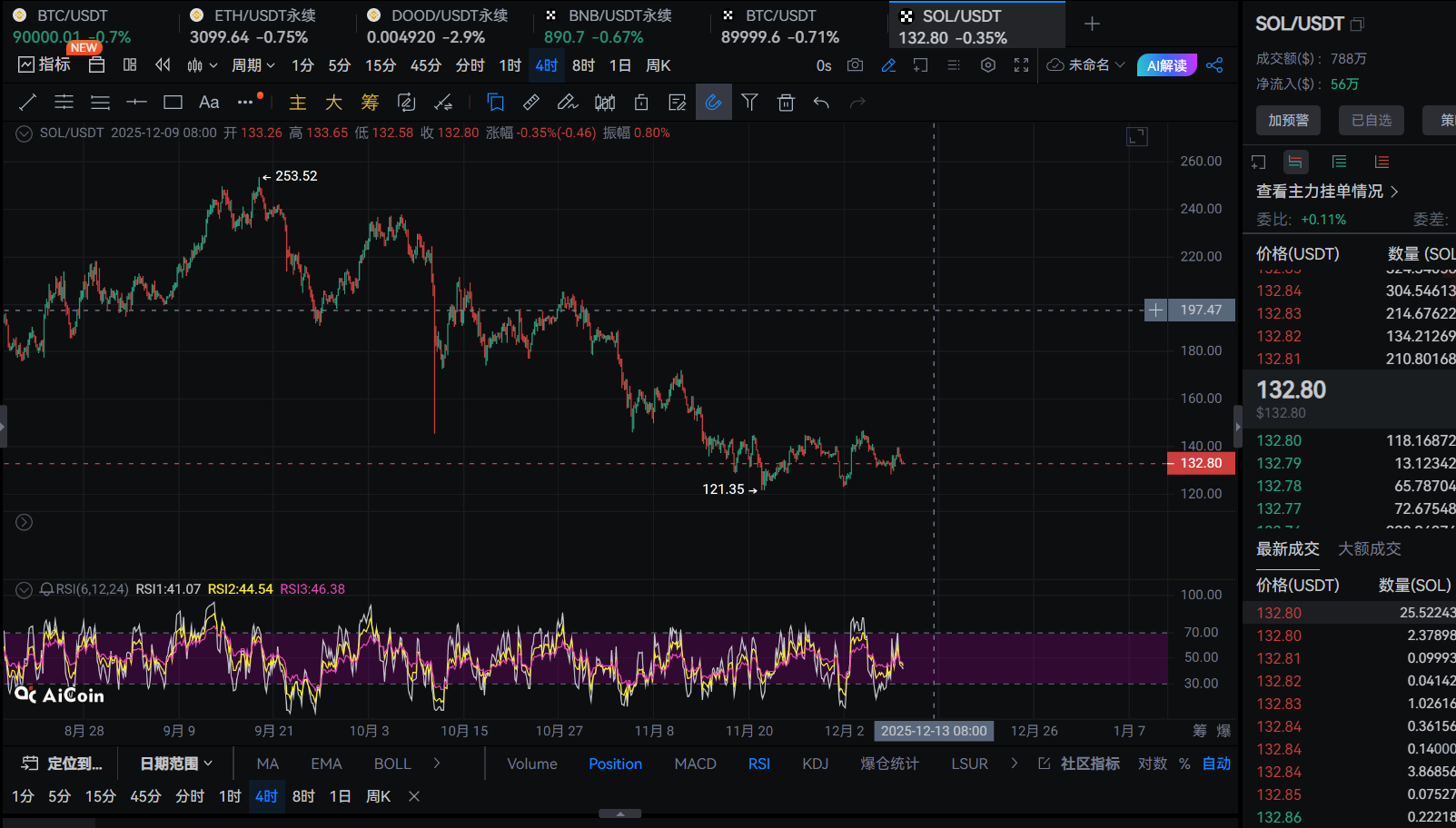Click the 加预警 alert button

pos(1288,120)
